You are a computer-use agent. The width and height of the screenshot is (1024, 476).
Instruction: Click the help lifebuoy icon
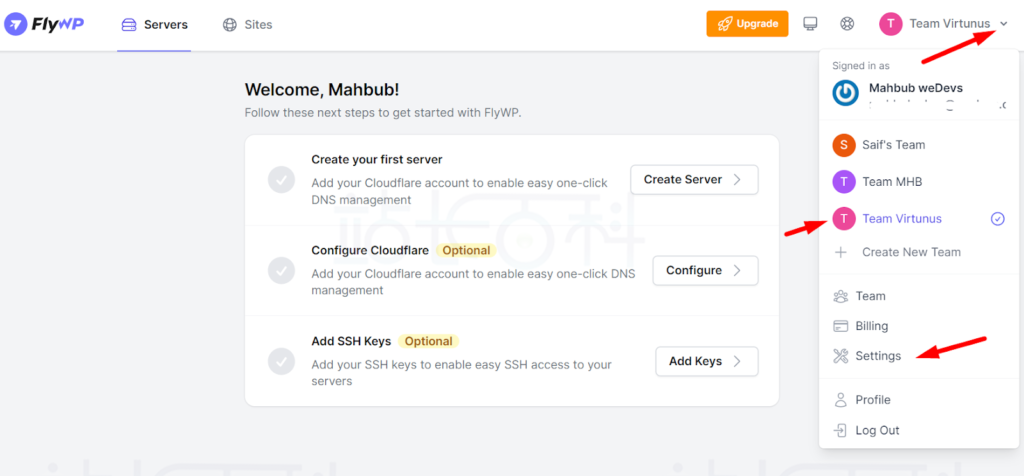point(847,24)
